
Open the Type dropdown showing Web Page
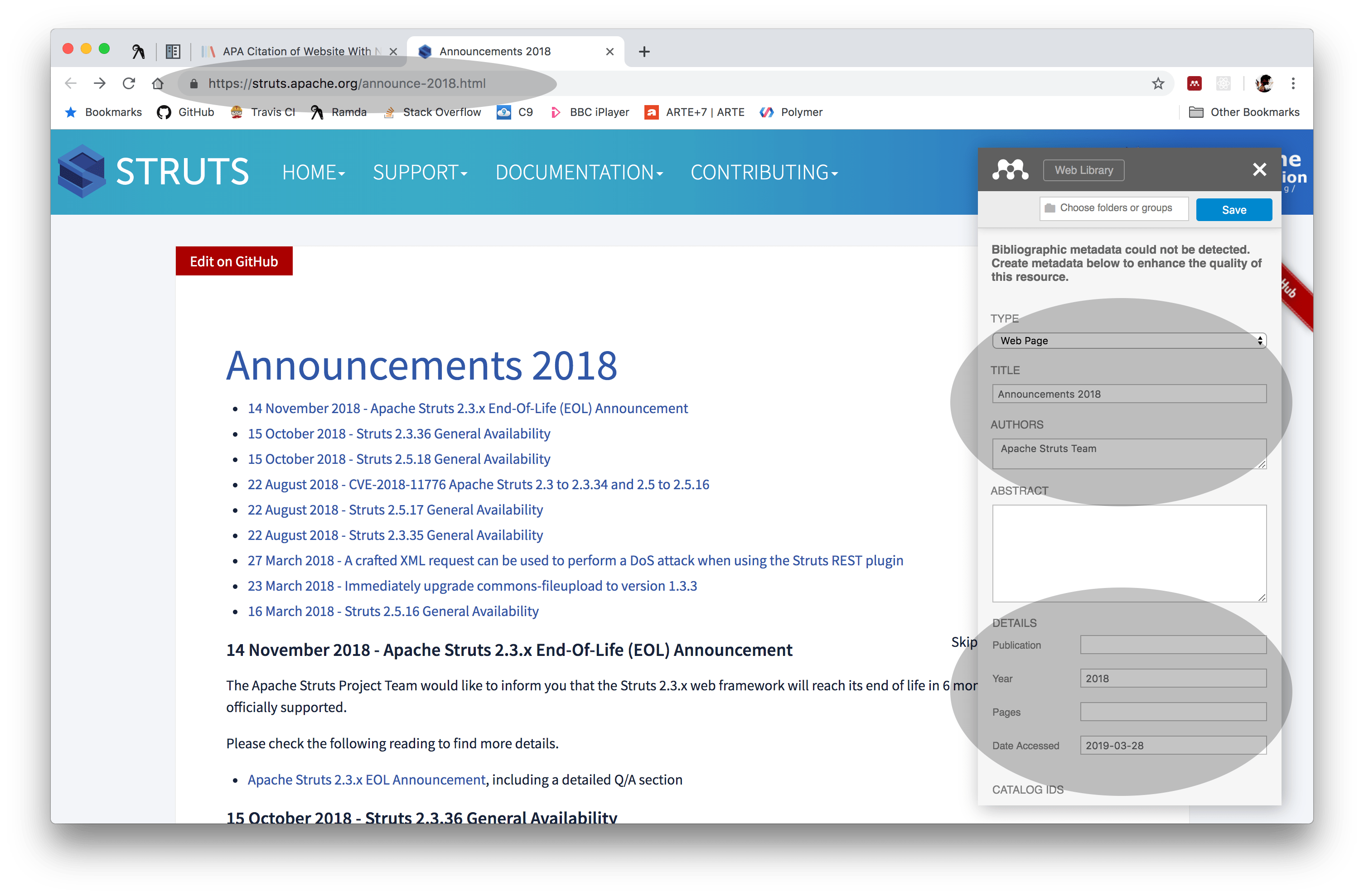(1128, 340)
